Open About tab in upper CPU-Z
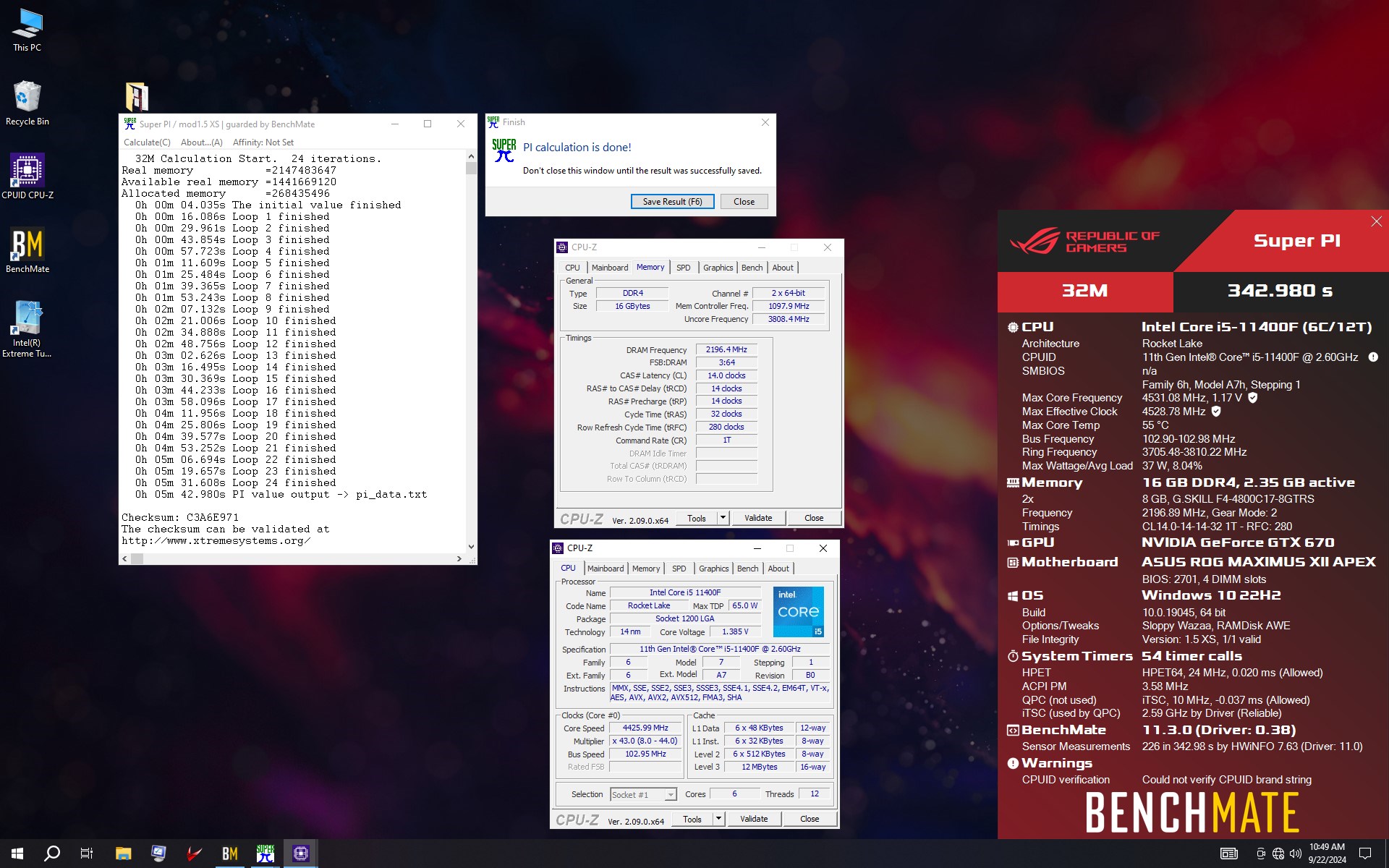 pyautogui.click(x=783, y=268)
